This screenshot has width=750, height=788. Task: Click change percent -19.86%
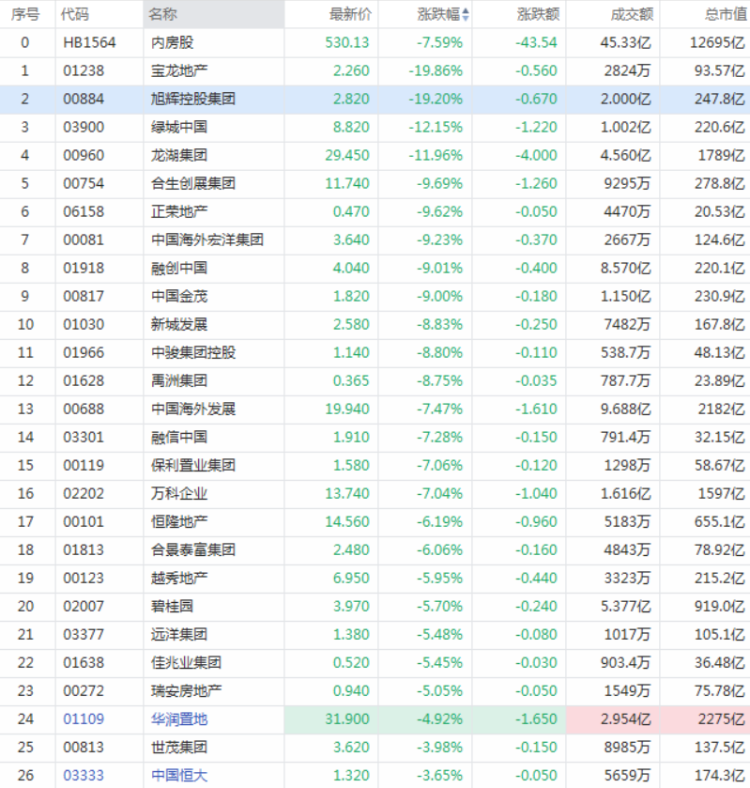[x=435, y=70]
